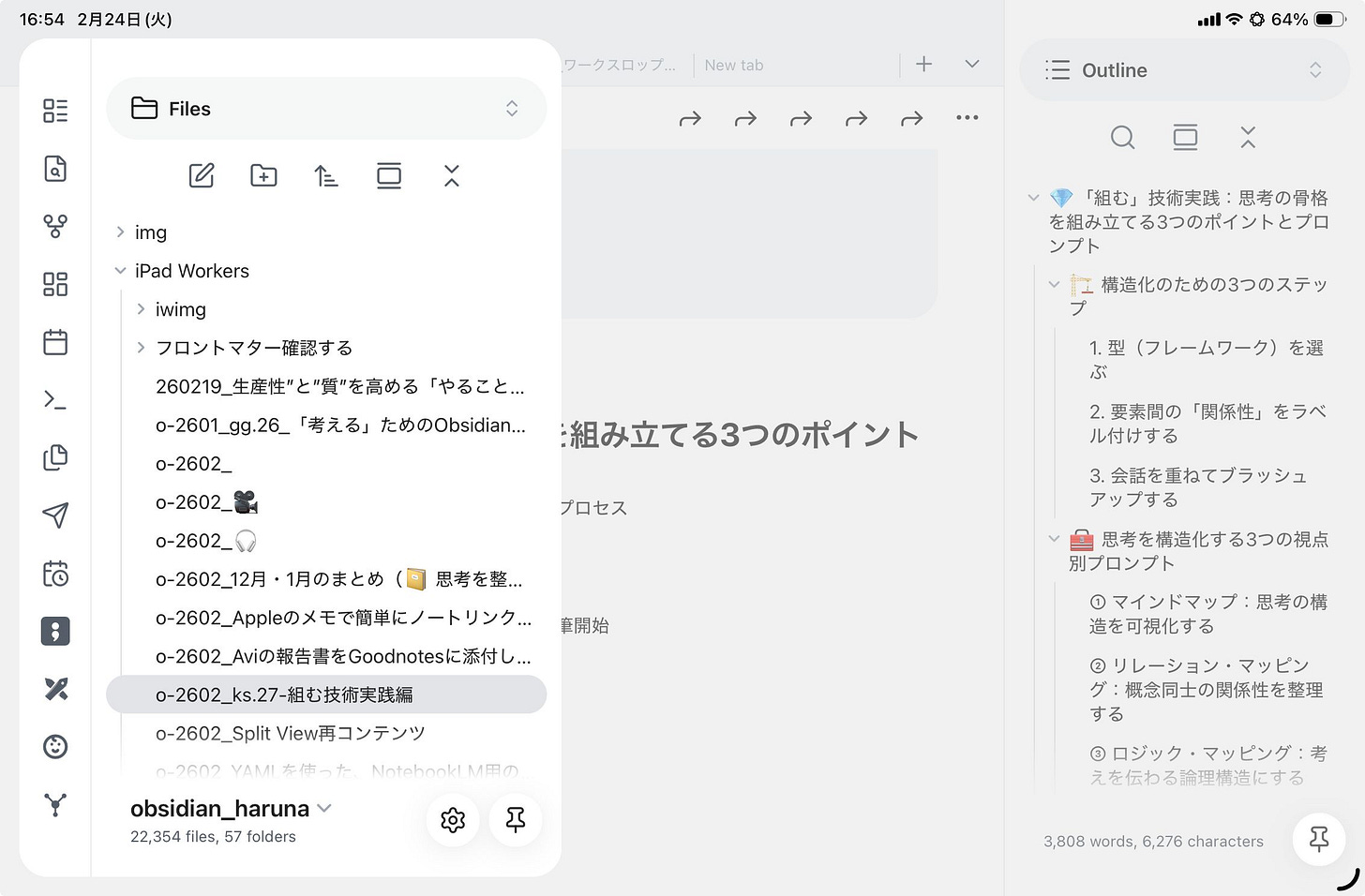Viewport: 1365px width, 896px height.
Task: Tap the clock showing 16:54
Action: coord(42,19)
